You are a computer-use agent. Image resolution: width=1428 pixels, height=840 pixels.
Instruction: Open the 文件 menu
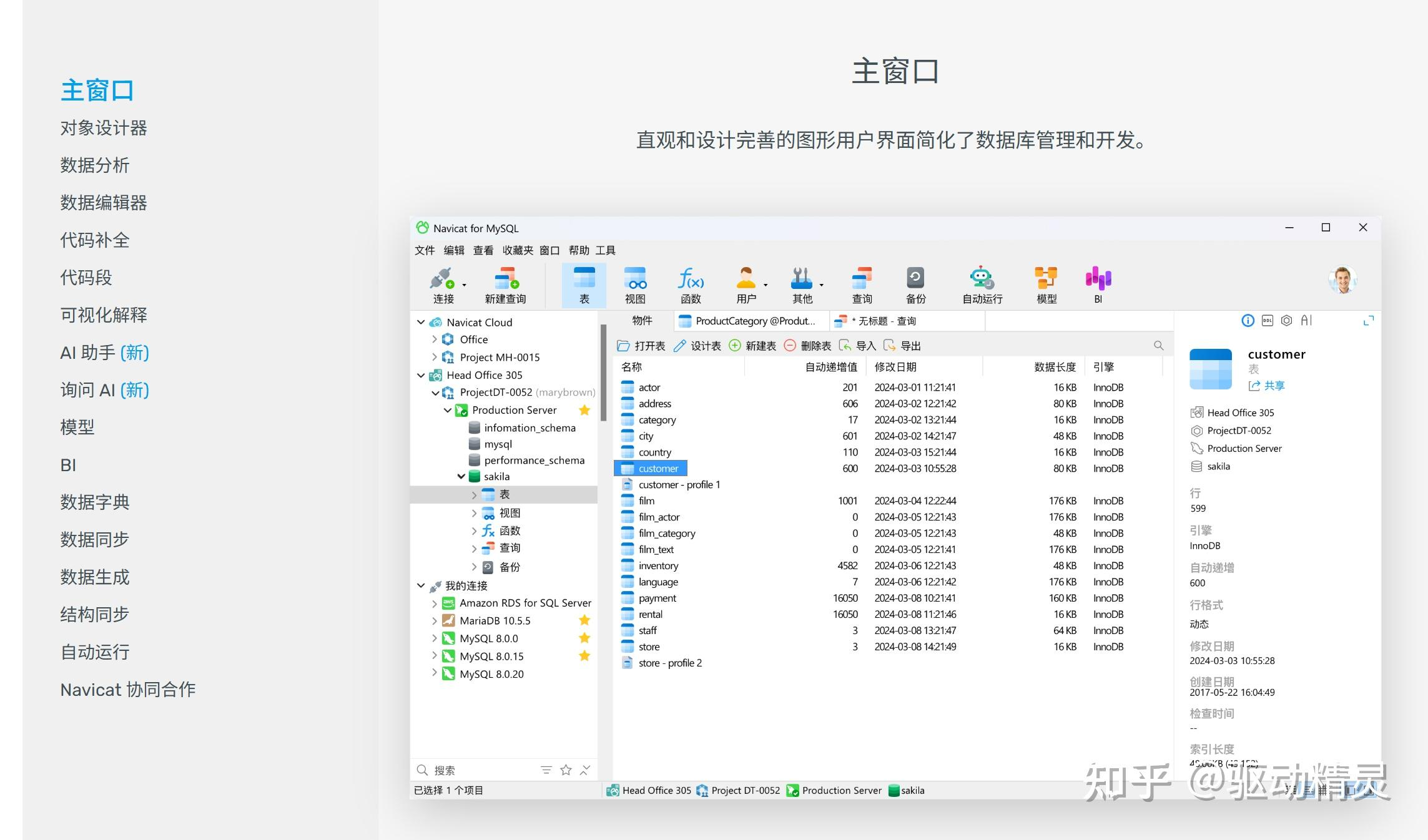pyautogui.click(x=425, y=250)
